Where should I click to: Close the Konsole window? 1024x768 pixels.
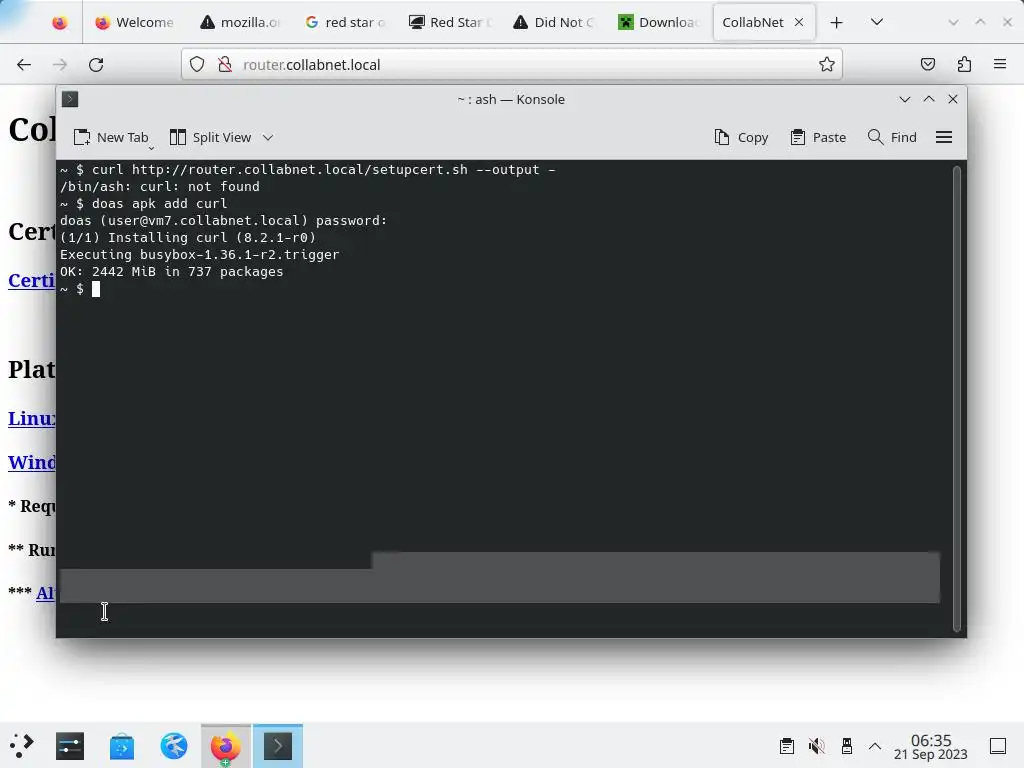click(x=953, y=99)
